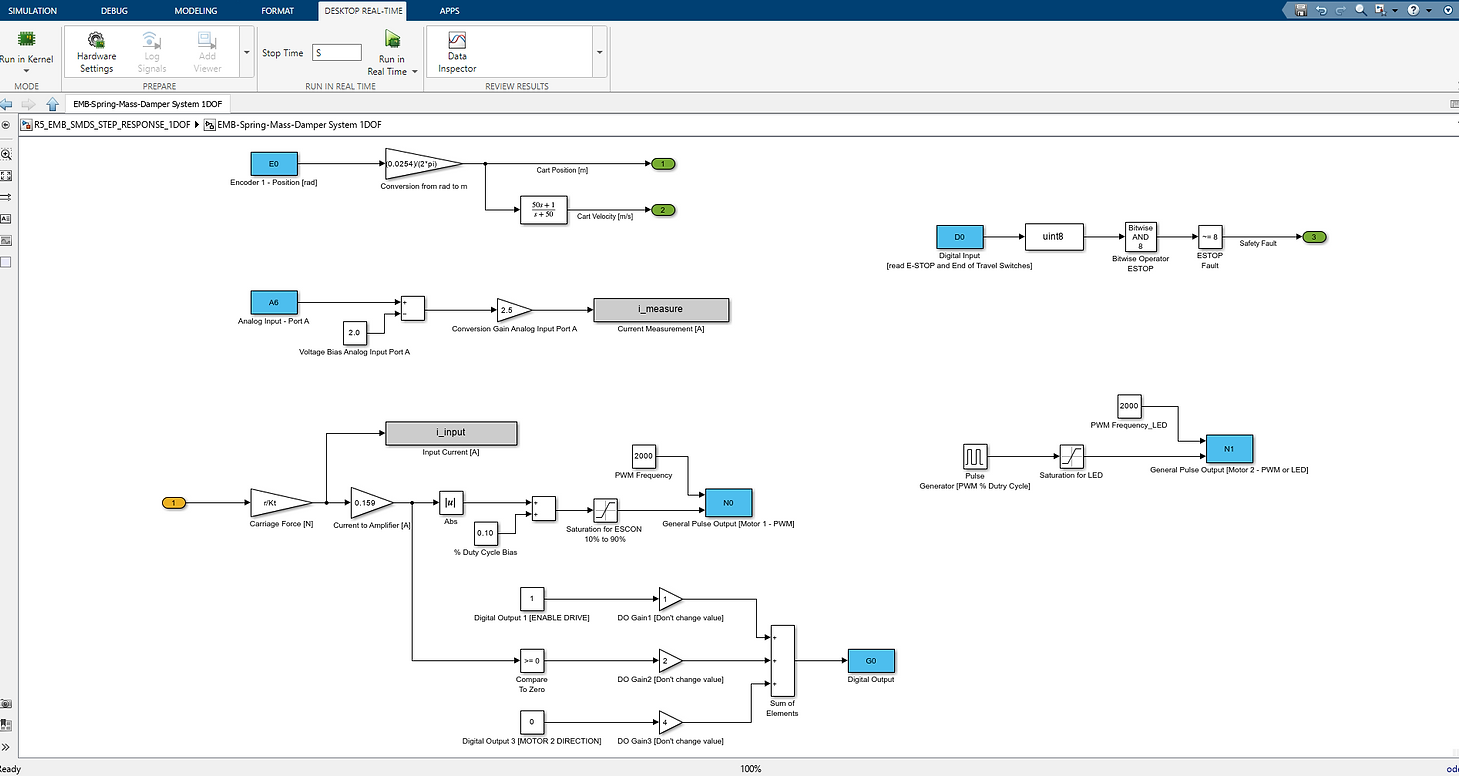Open the APPS ribbon tab
Screen dimensions: 1459x776
point(450,10)
